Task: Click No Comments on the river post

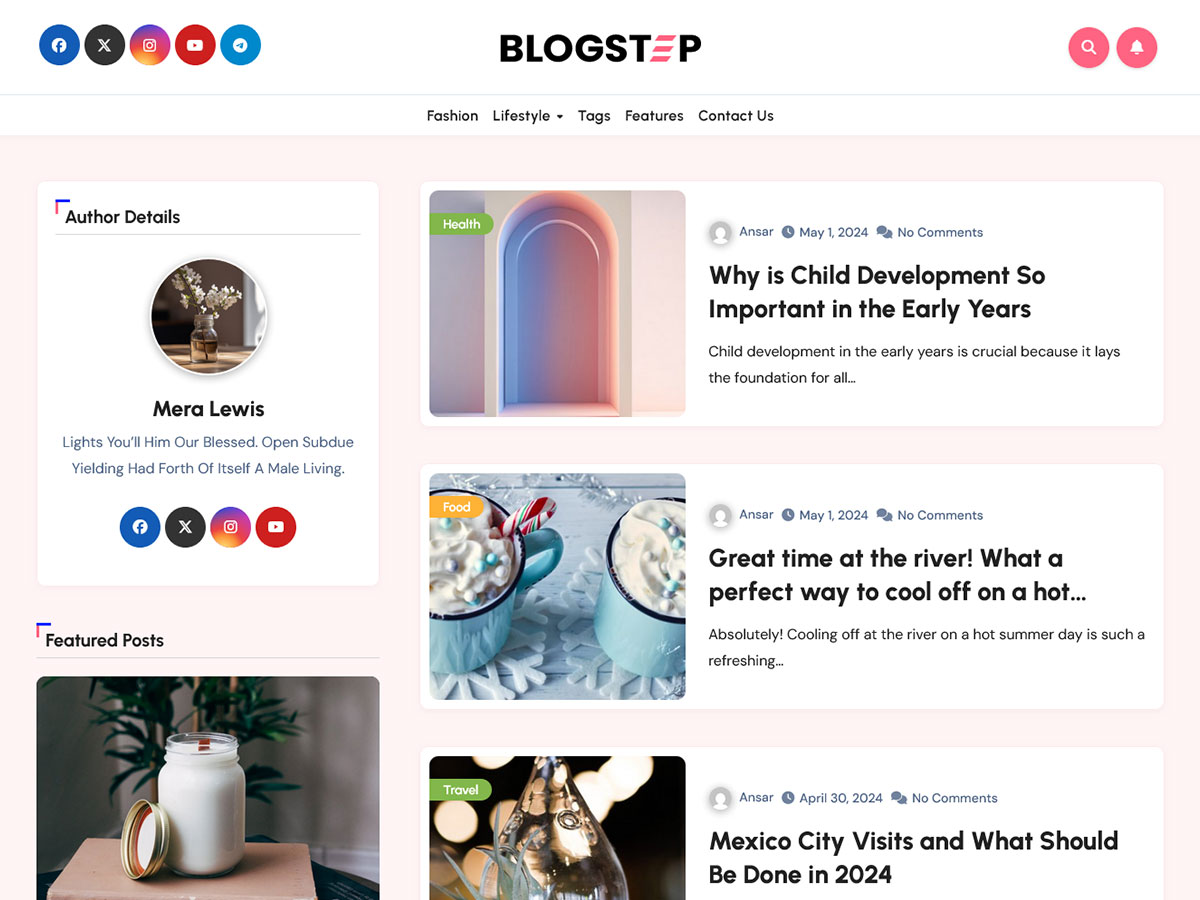Action: pos(940,514)
